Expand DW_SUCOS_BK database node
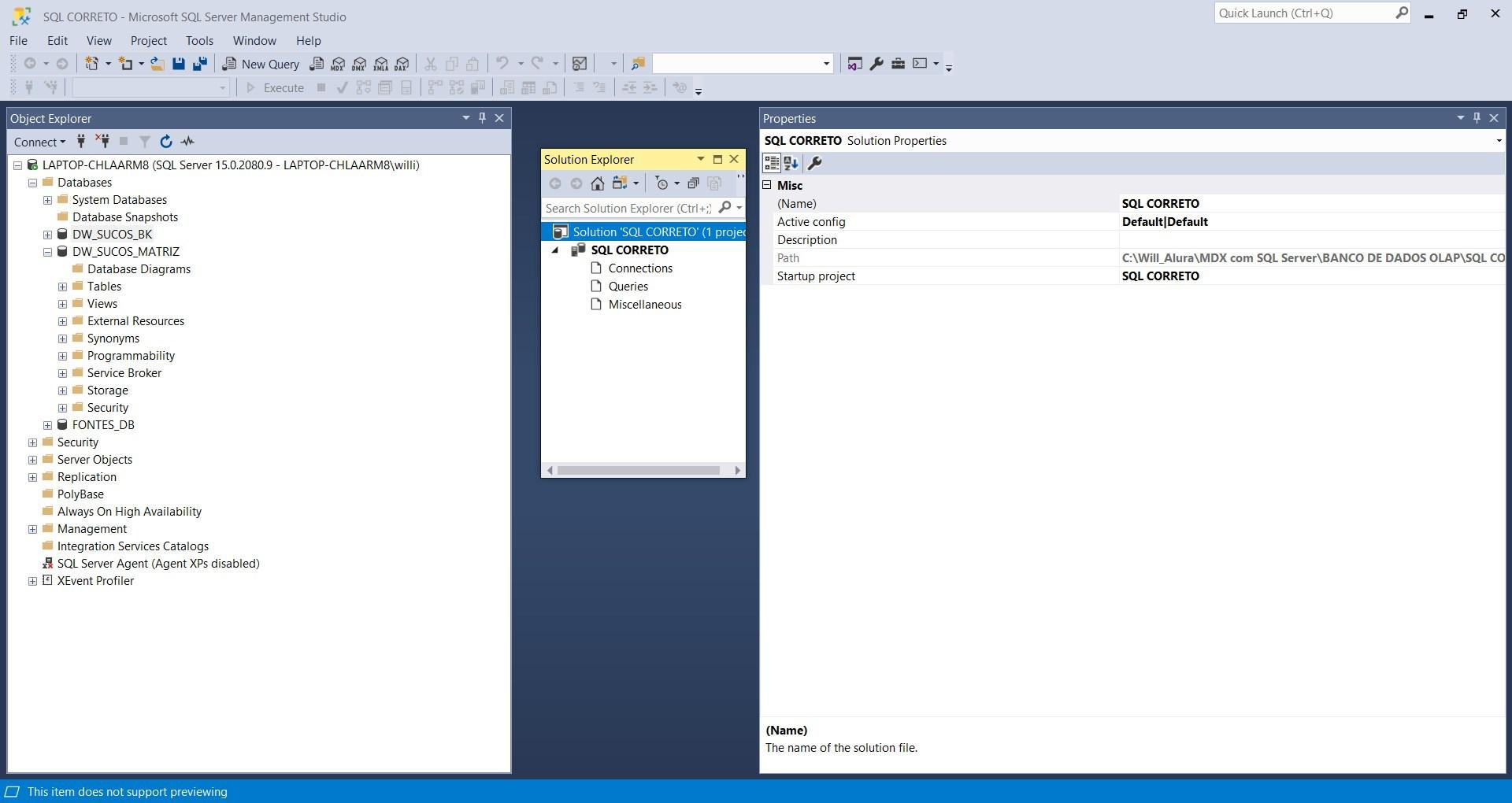This screenshot has width=1512, height=803. (47, 235)
